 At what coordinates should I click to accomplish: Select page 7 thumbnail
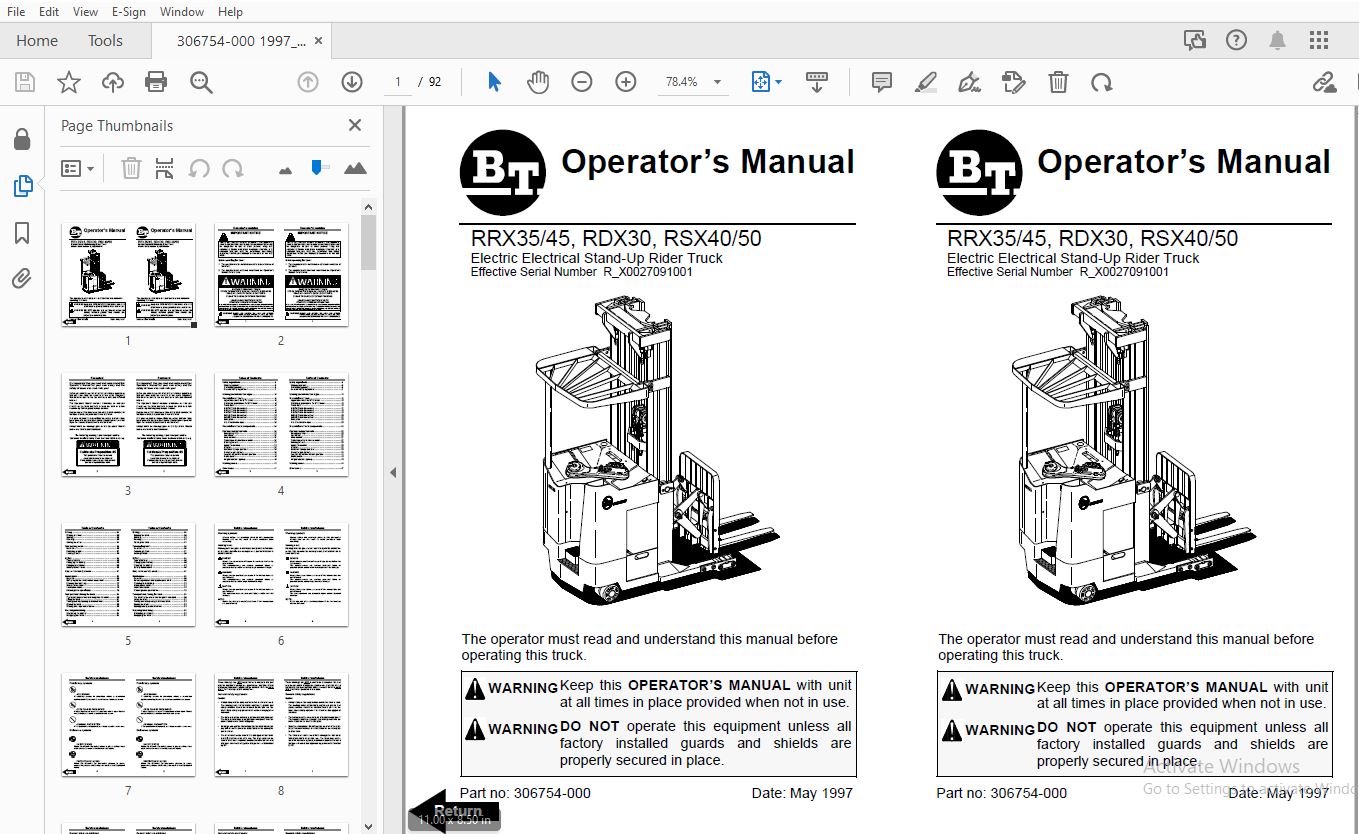pos(128,724)
